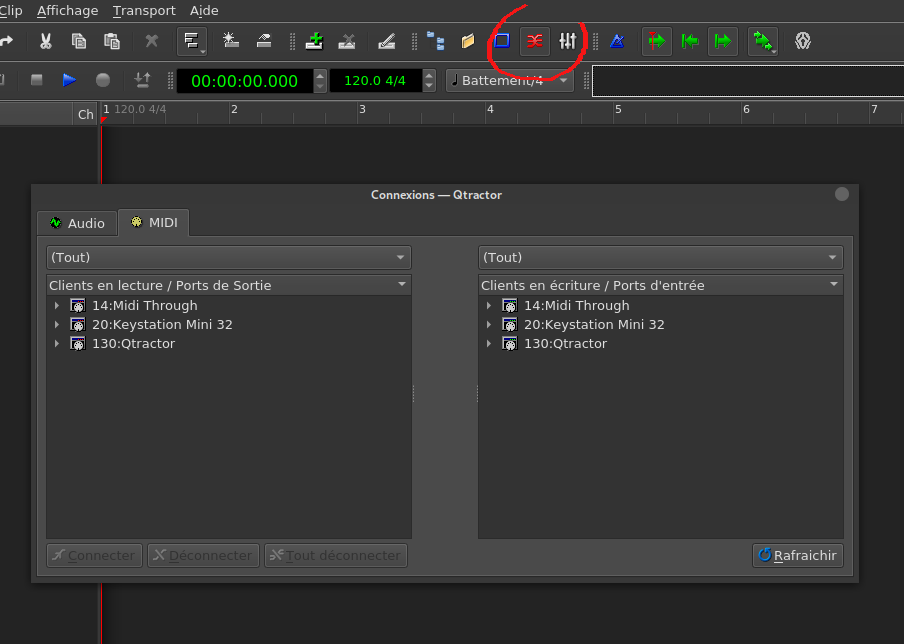The height and width of the screenshot is (644, 904).
Task: Open the Mixer window from toolbar
Action: pyautogui.click(x=568, y=41)
